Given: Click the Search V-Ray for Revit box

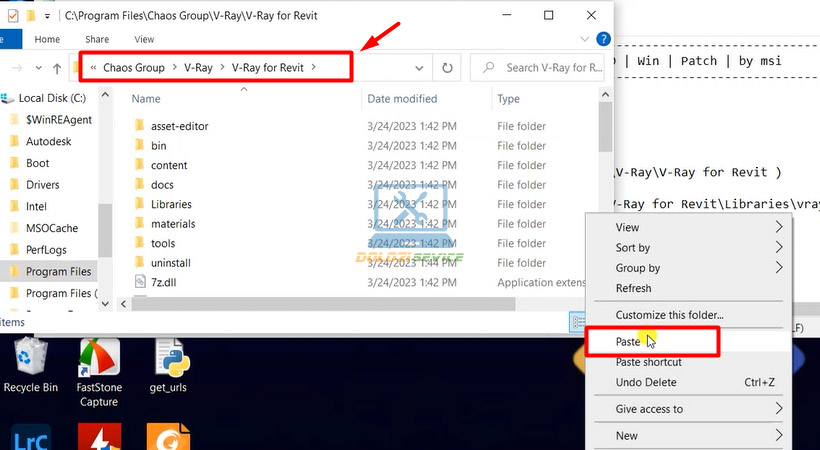Looking at the screenshot, I should pyautogui.click(x=538, y=68).
